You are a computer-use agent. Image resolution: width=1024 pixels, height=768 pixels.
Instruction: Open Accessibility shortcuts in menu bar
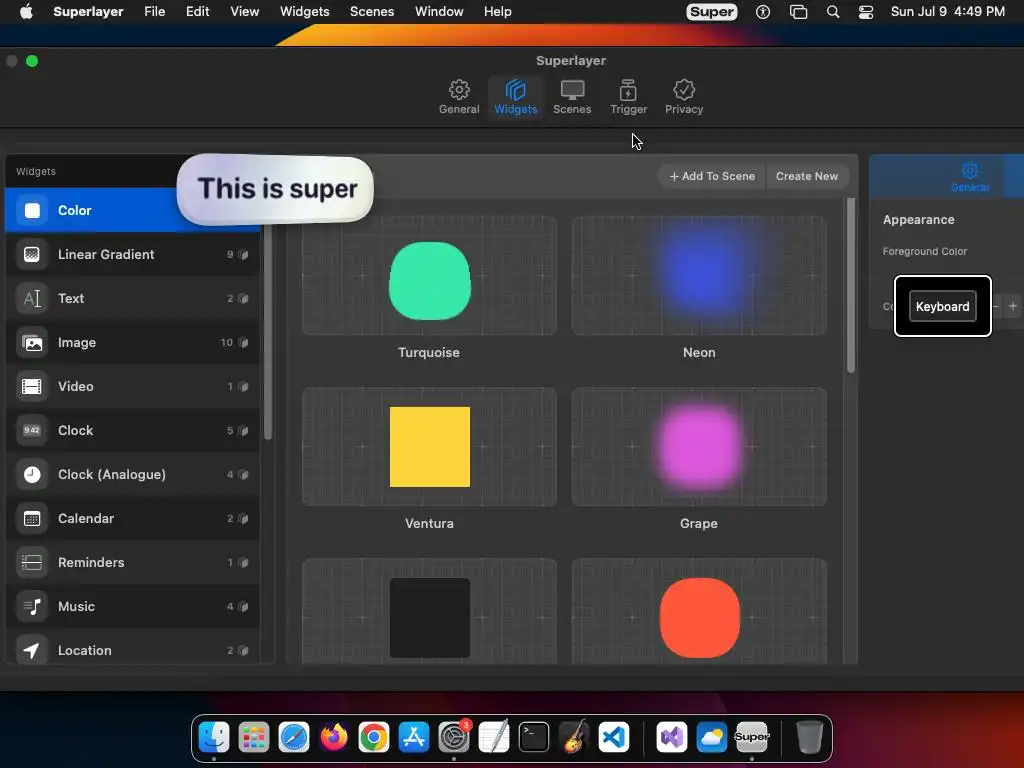763,12
